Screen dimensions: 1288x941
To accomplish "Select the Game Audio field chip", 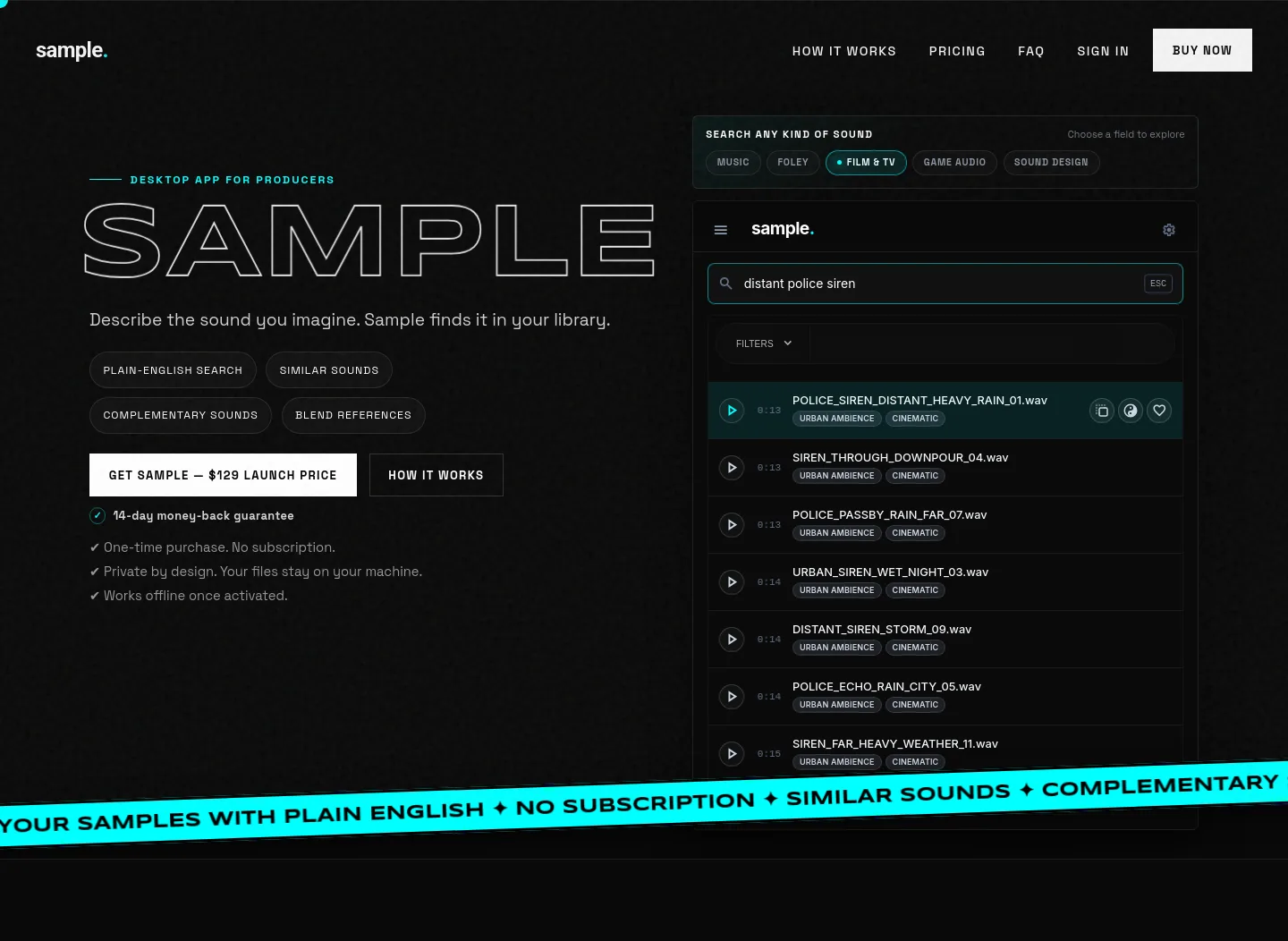I will pos(954,163).
